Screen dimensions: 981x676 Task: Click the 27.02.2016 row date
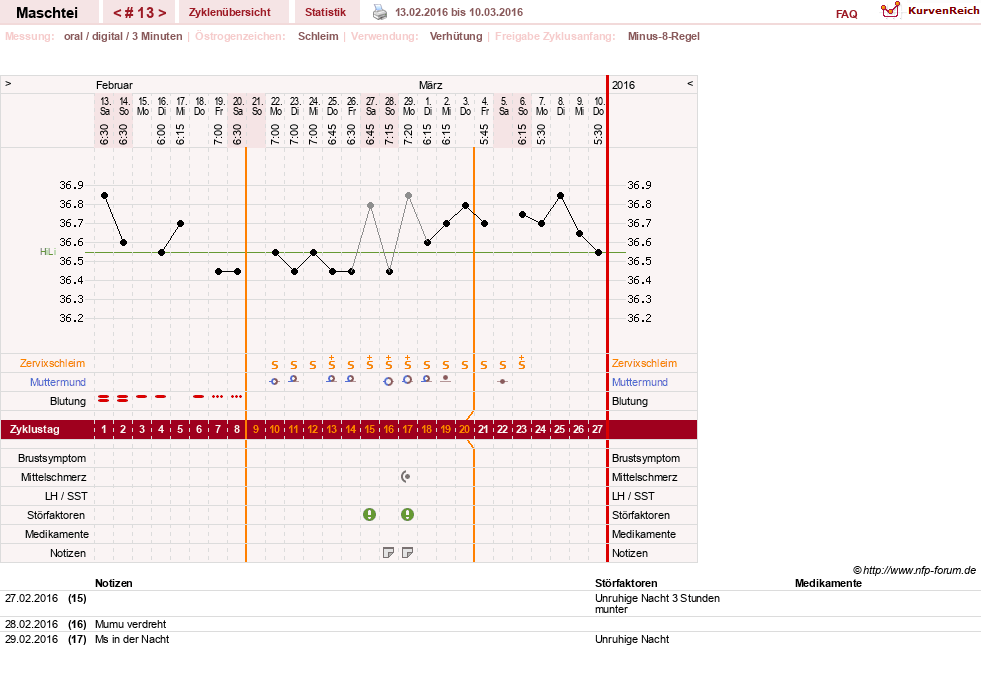(x=31, y=598)
